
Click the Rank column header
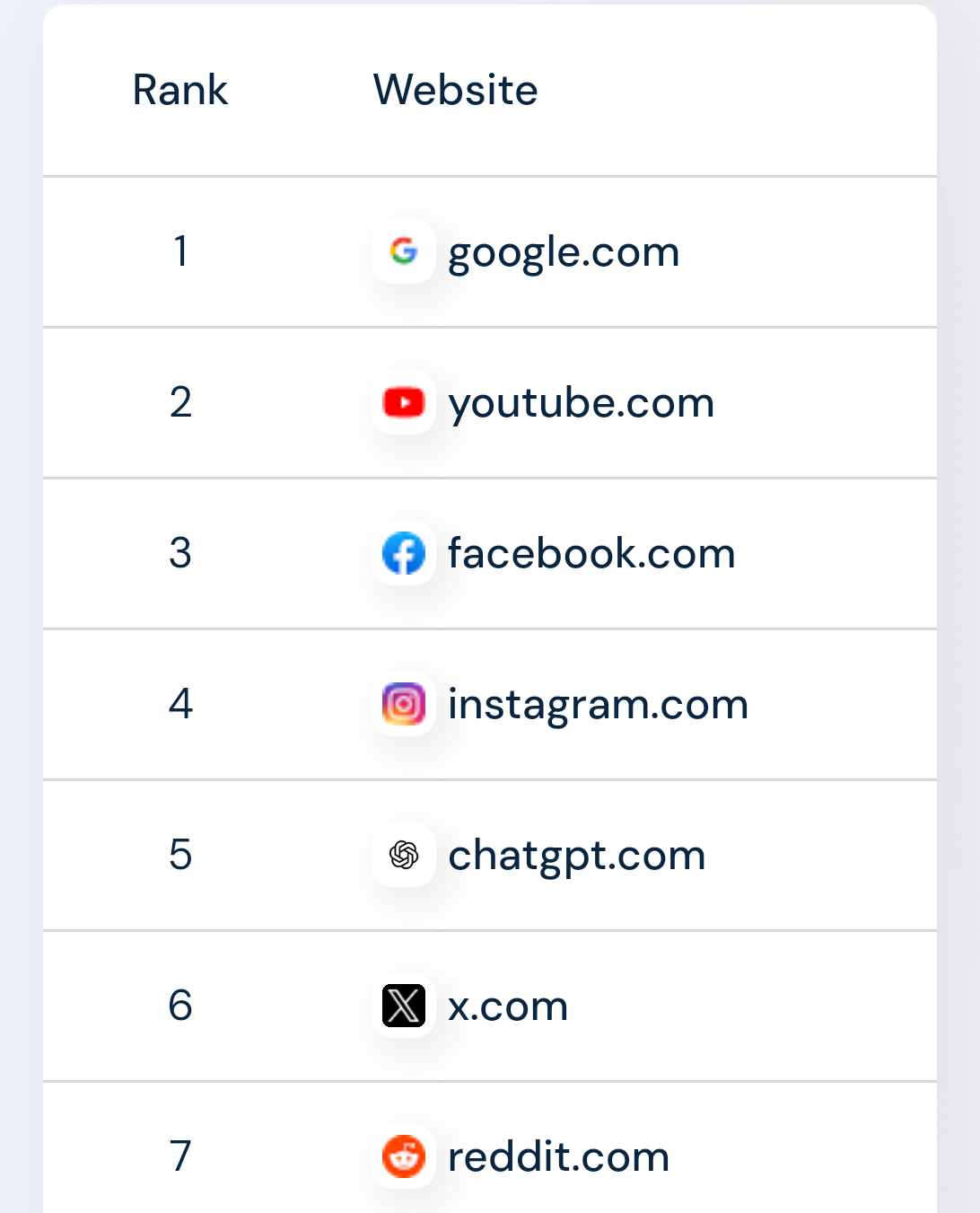coord(180,90)
